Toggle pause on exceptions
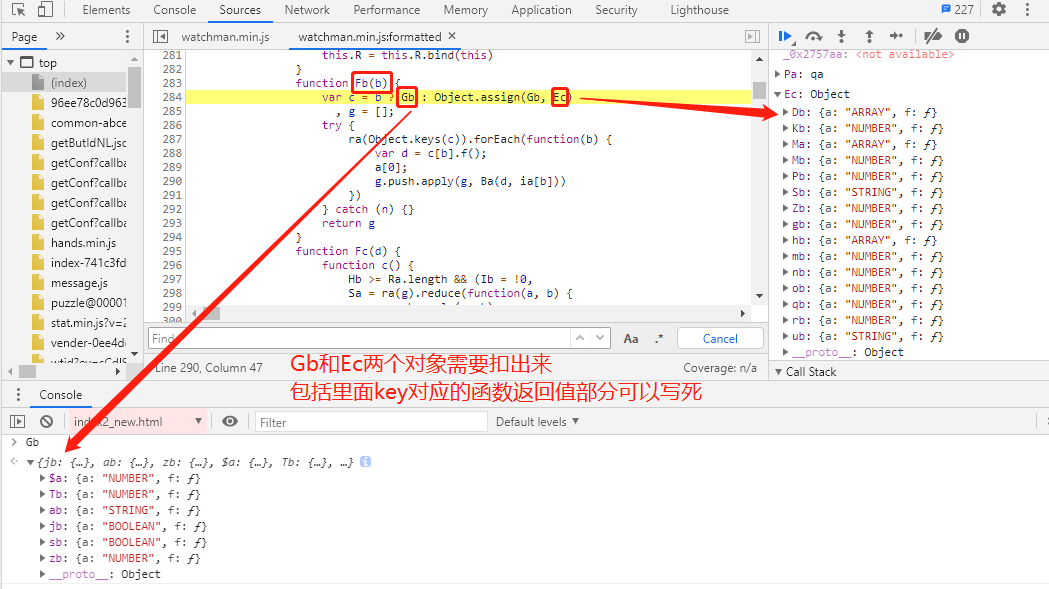This screenshot has width=1049, height=589. pos(962,36)
